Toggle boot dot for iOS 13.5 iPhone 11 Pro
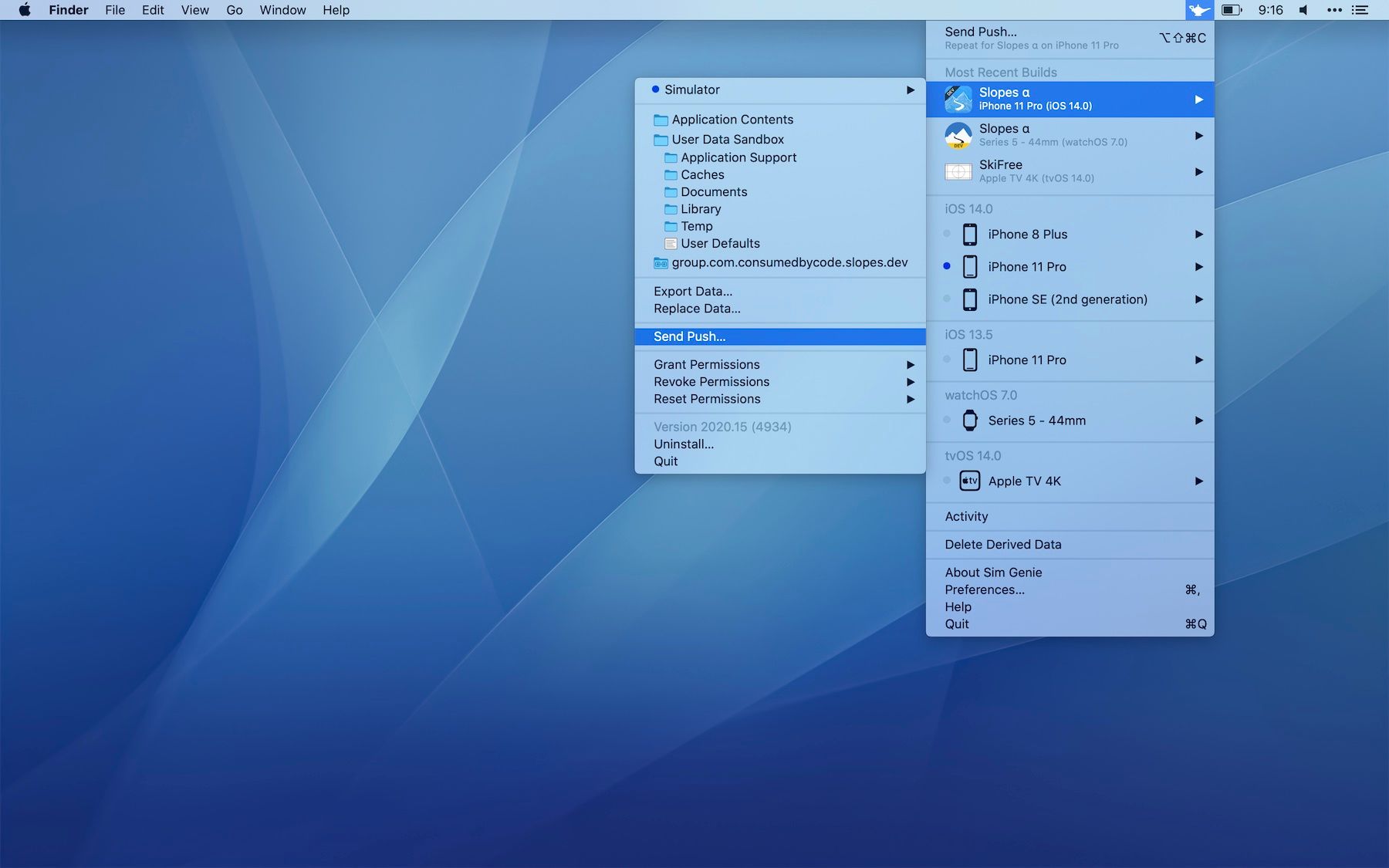 click(947, 360)
